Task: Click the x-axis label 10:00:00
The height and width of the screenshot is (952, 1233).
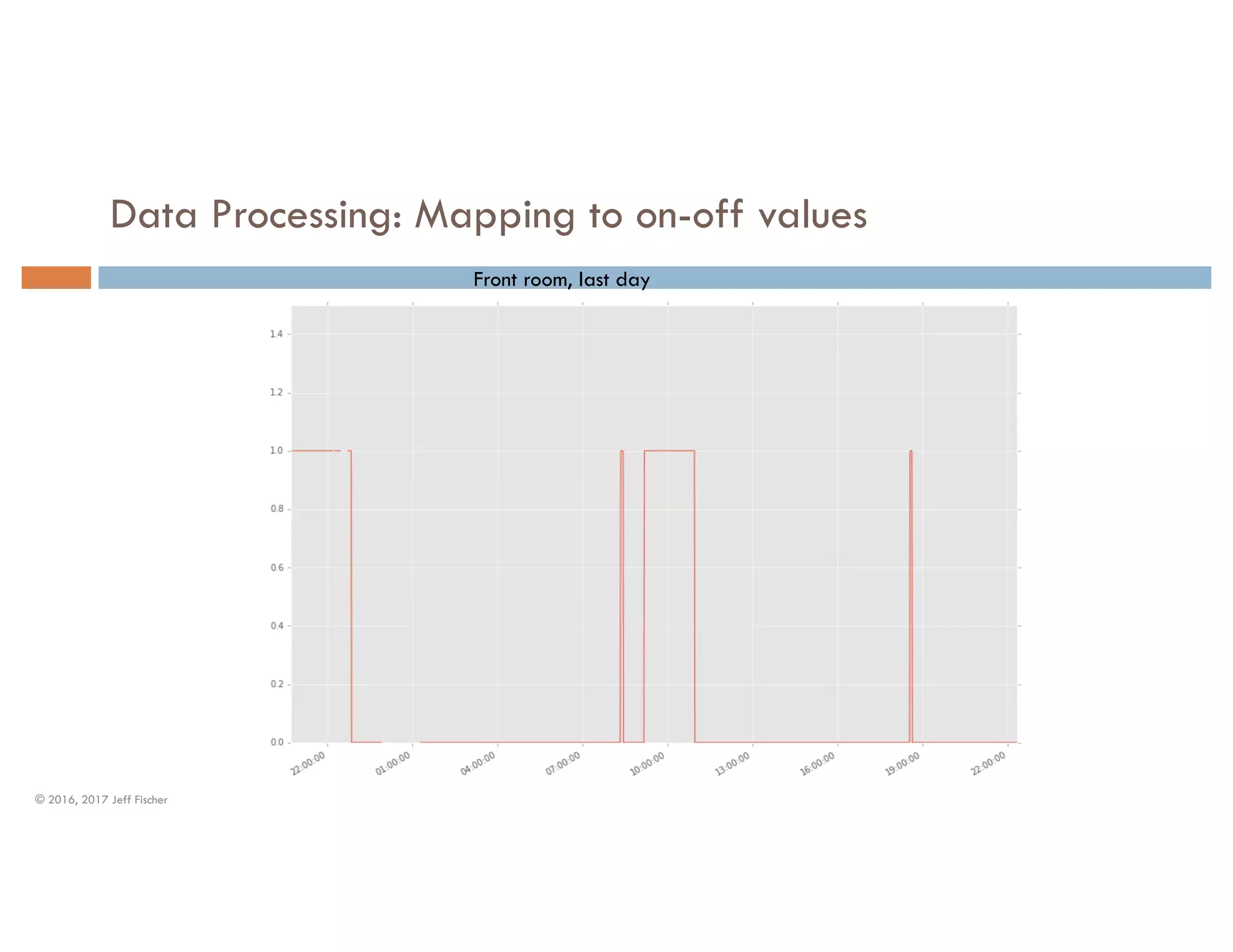Action: 648,764
